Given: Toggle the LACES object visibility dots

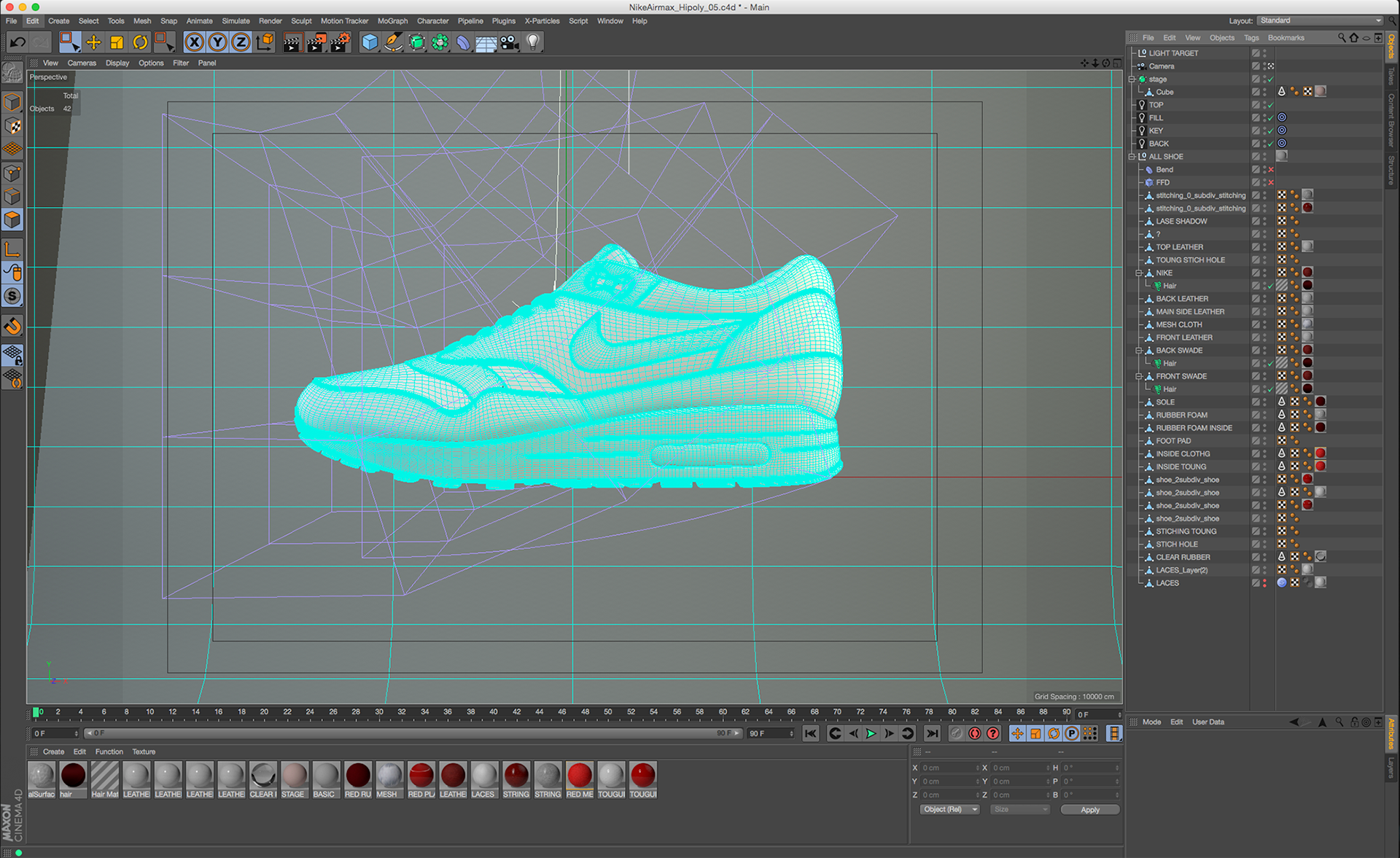Looking at the screenshot, I should (x=1265, y=583).
